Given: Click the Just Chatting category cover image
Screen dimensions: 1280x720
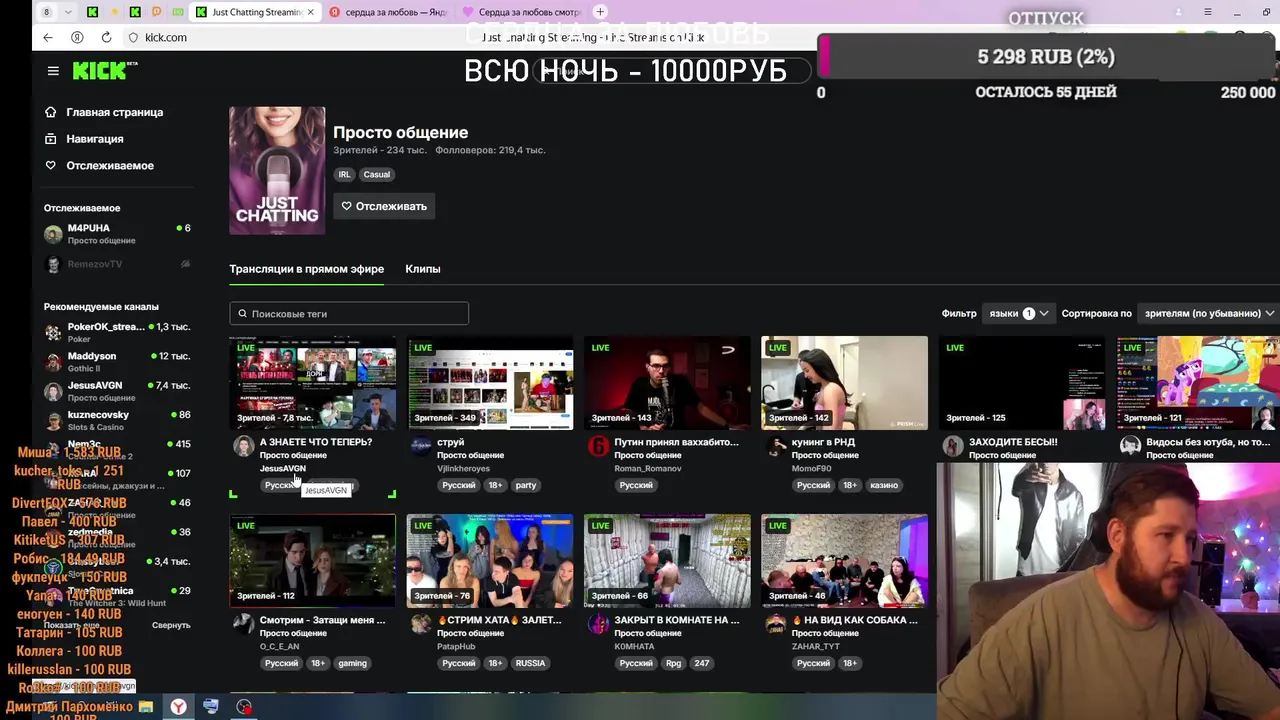Looking at the screenshot, I should click(277, 170).
